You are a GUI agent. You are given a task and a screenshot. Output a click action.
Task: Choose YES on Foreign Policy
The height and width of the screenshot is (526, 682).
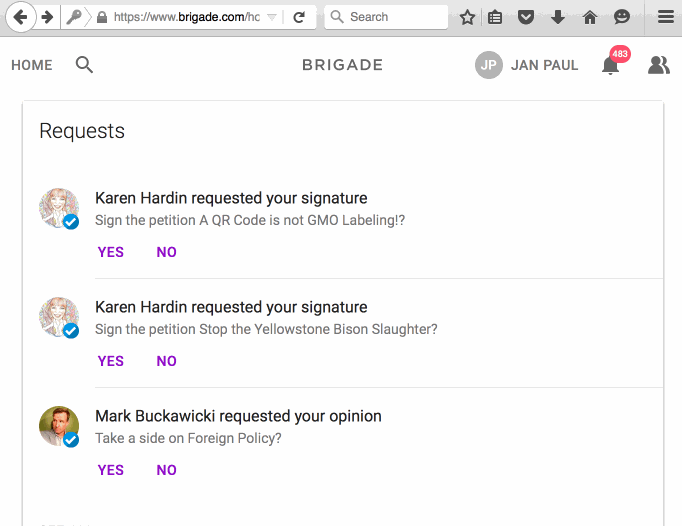pyautogui.click(x=111, y=470)
